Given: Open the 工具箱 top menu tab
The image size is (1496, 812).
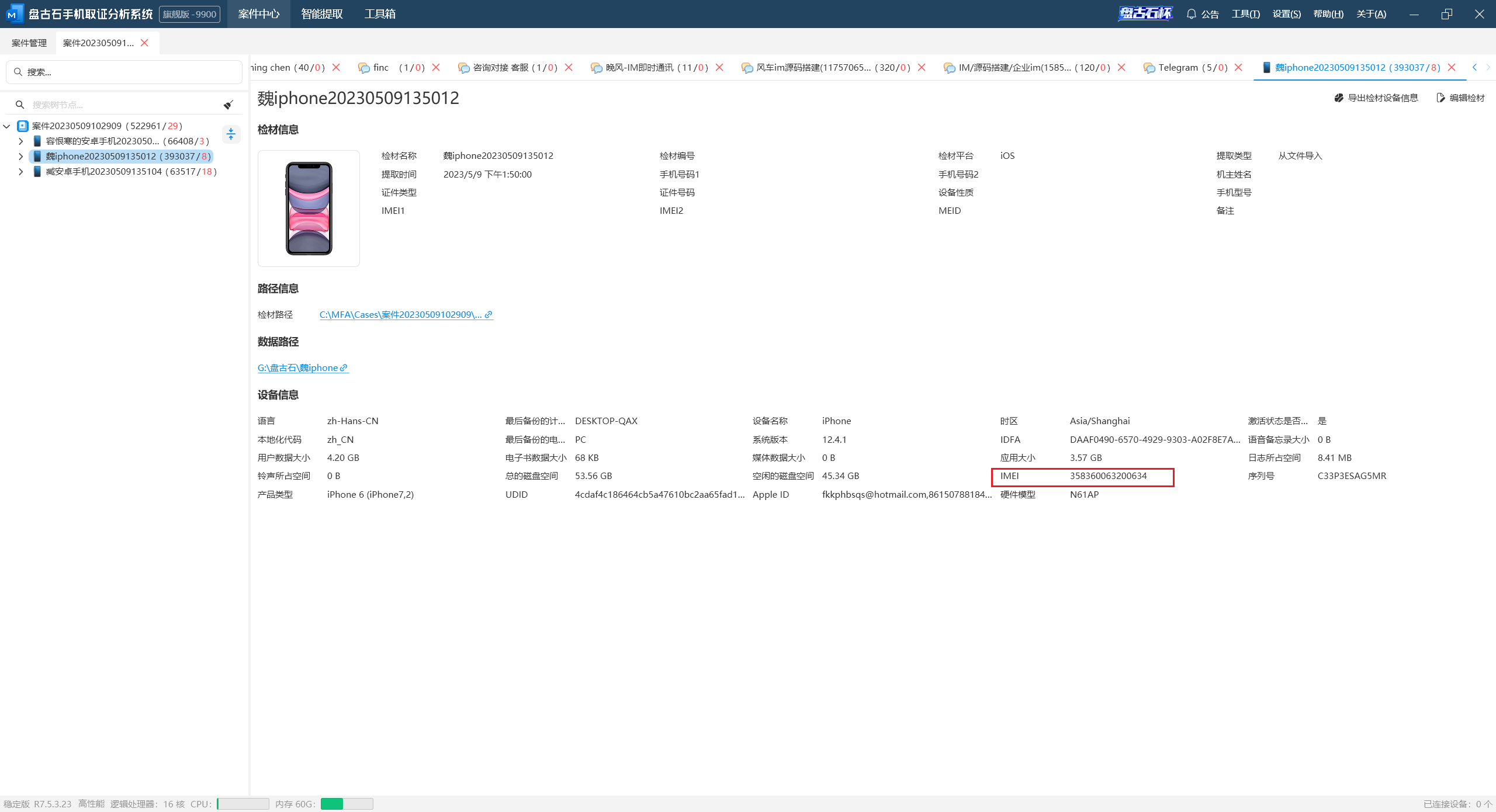Looking at the screenshot, I should pyautogui.click(x=380, y=14).
